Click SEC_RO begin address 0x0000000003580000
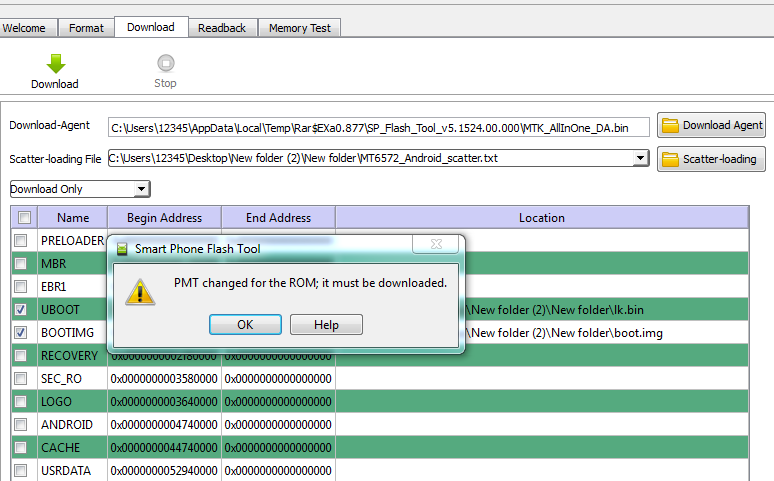Viewport: 774px width, 481px height. (x=164, y=379)
